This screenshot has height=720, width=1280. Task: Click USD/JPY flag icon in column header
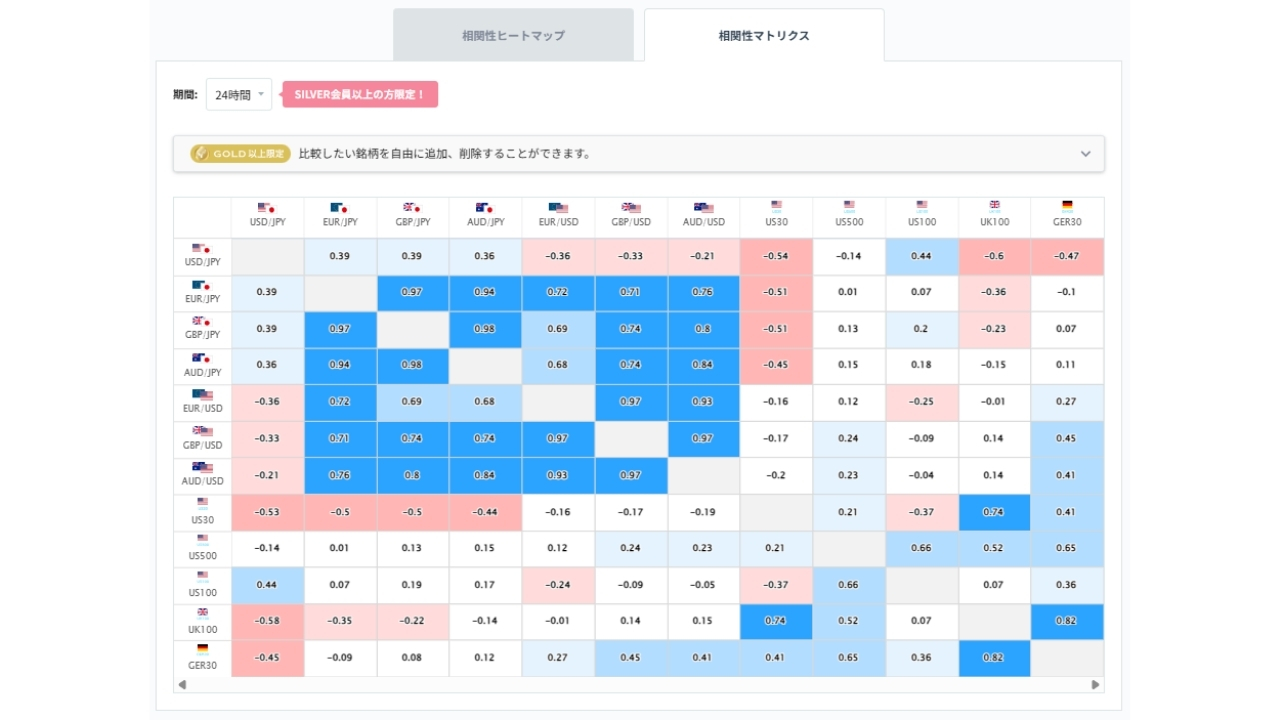coord(266,208)
